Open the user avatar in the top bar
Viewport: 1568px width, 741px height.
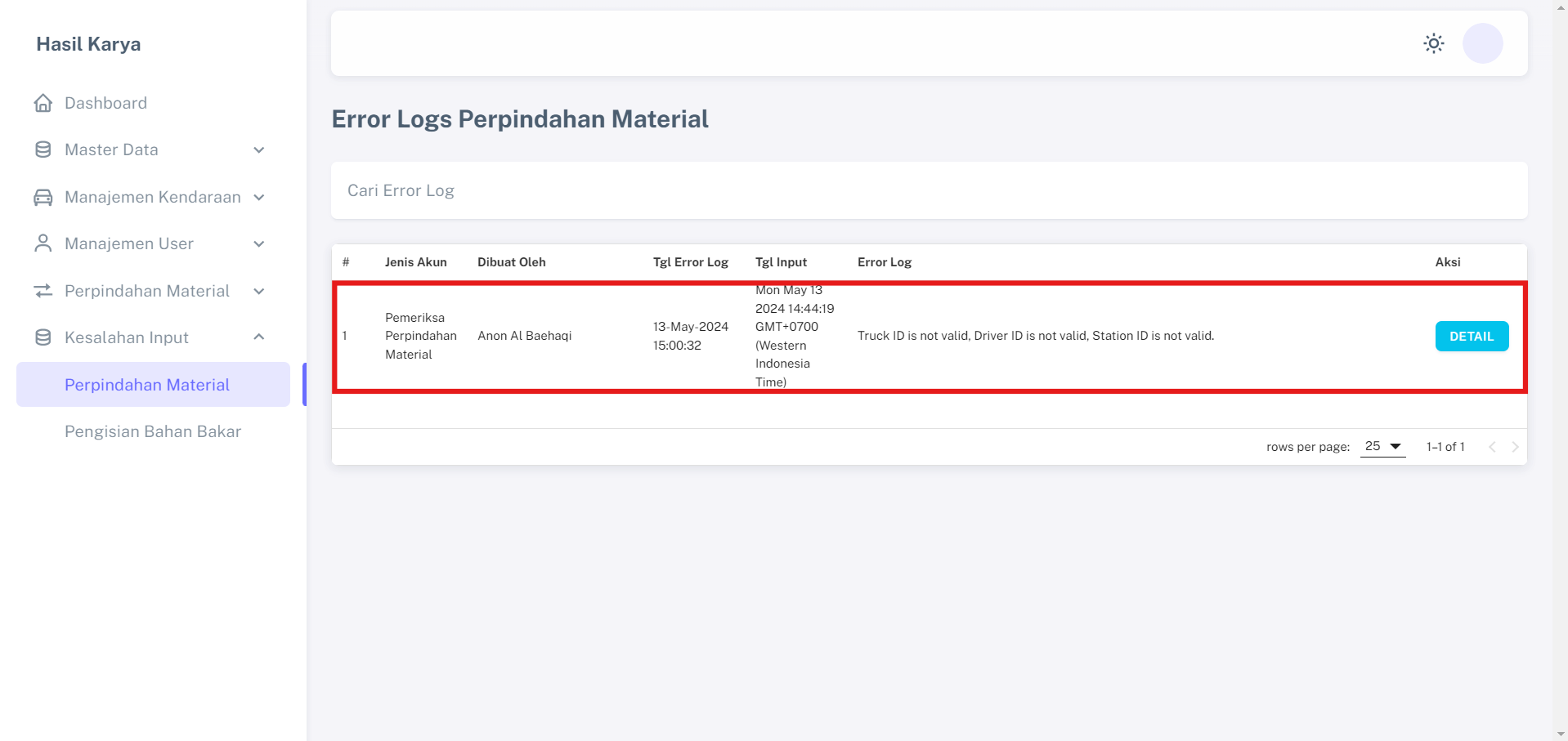coord(1482,43)
